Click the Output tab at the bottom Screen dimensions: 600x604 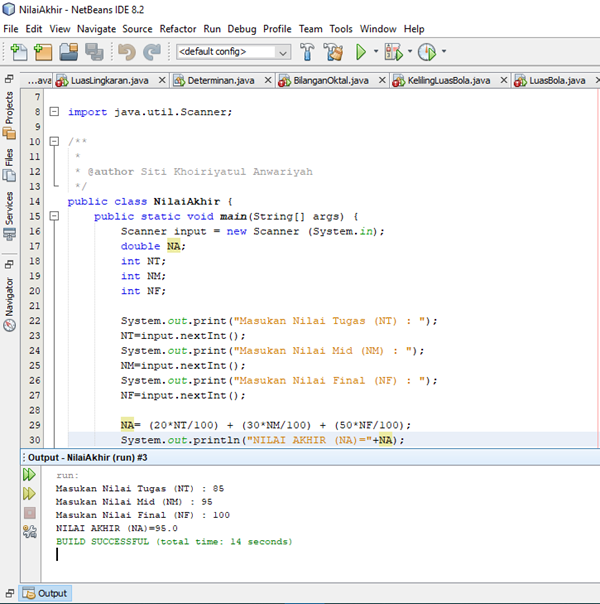click(x=45, y=593)
